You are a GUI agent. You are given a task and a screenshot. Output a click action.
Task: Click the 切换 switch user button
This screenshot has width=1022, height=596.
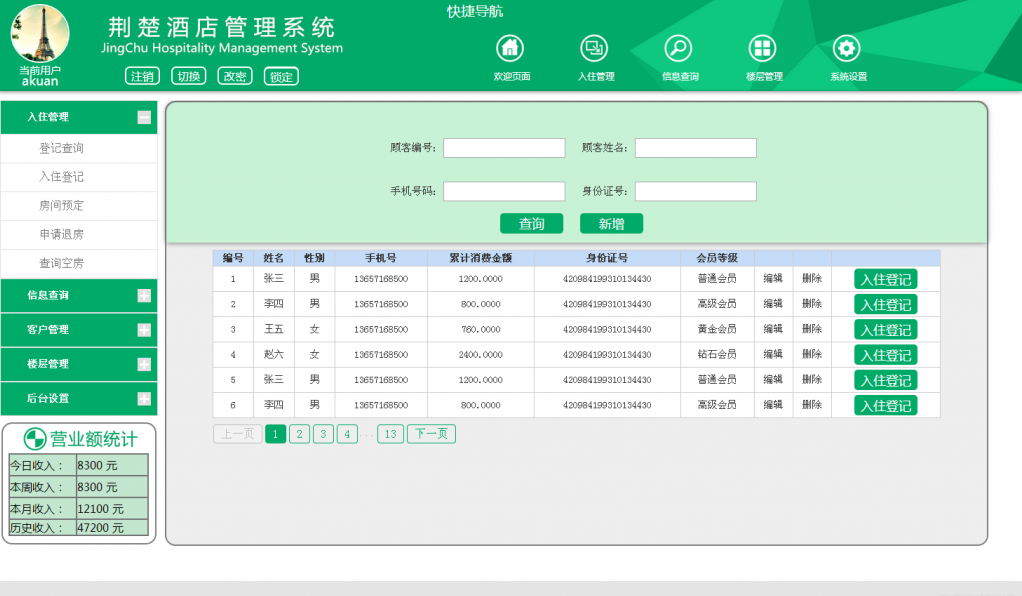pyautogui.click(x=188, y=76)
